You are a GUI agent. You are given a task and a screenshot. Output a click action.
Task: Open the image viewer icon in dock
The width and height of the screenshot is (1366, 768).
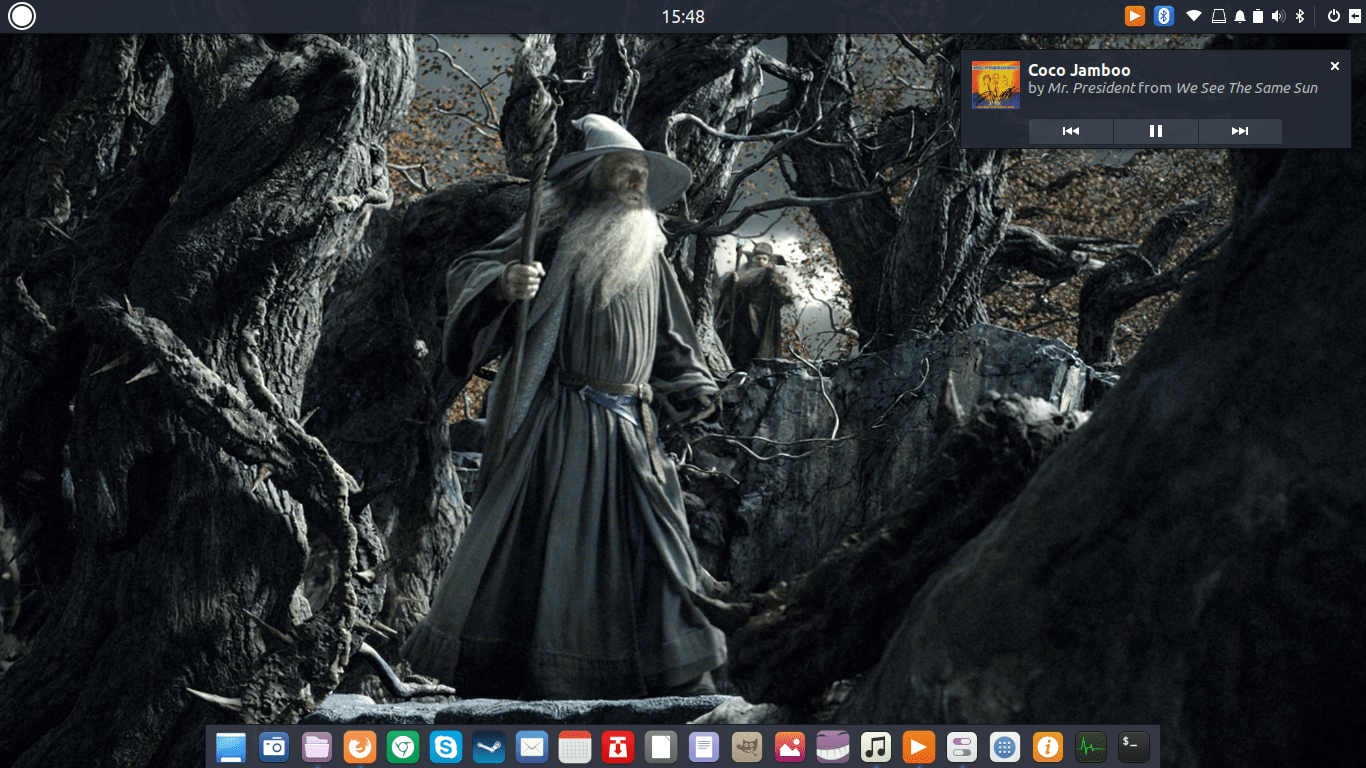(790, 747)
